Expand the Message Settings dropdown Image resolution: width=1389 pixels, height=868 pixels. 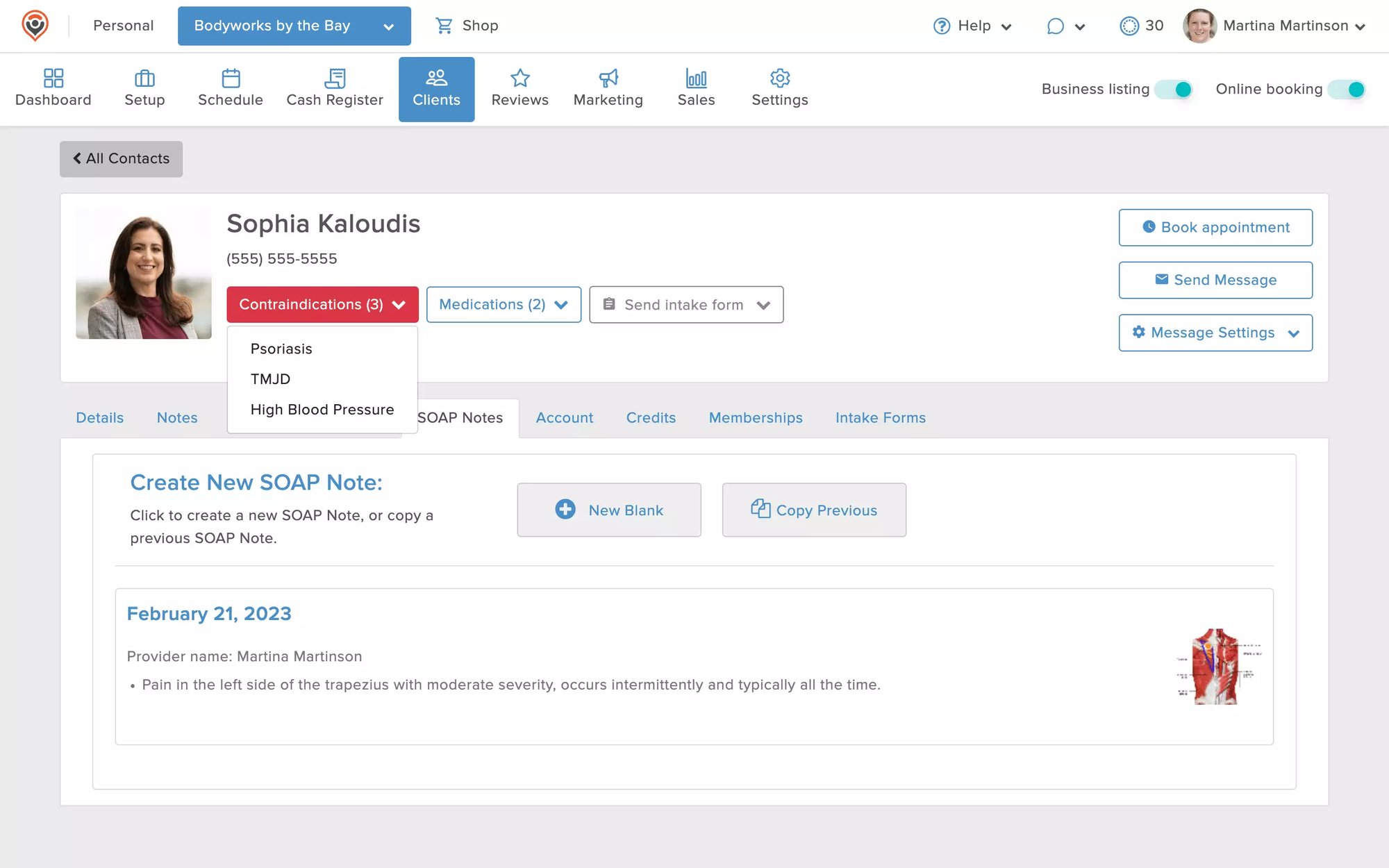coord(1215,333)
